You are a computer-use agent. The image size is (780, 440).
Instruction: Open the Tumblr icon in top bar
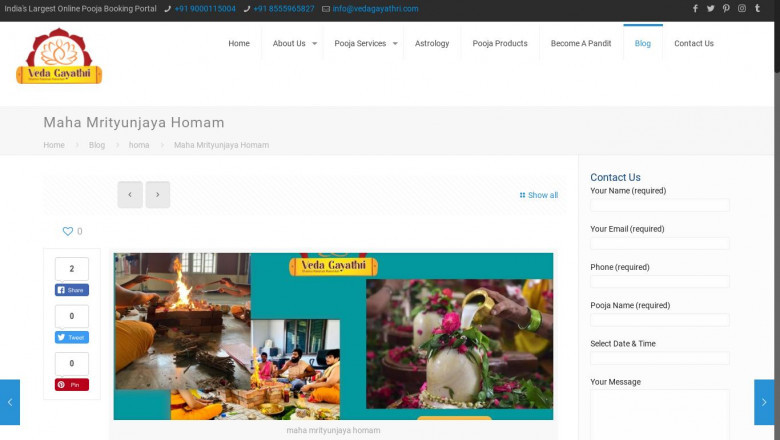757,8
